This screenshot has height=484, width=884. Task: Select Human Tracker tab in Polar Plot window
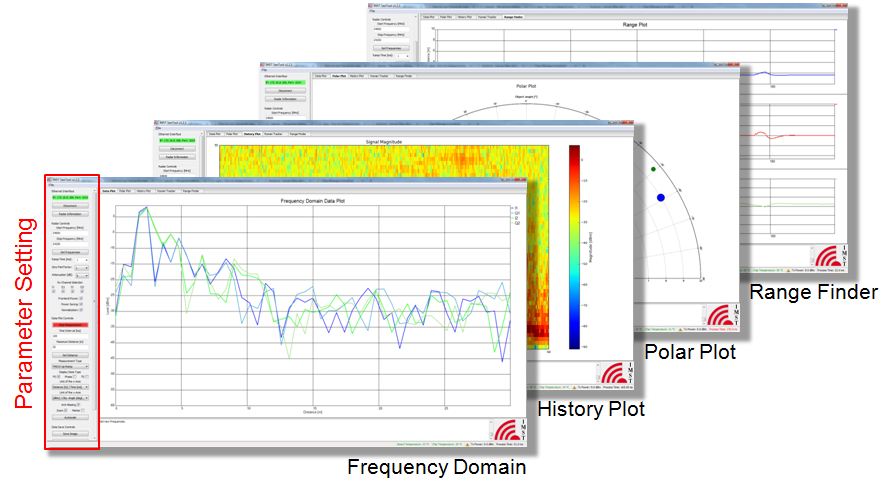(379, 76)
